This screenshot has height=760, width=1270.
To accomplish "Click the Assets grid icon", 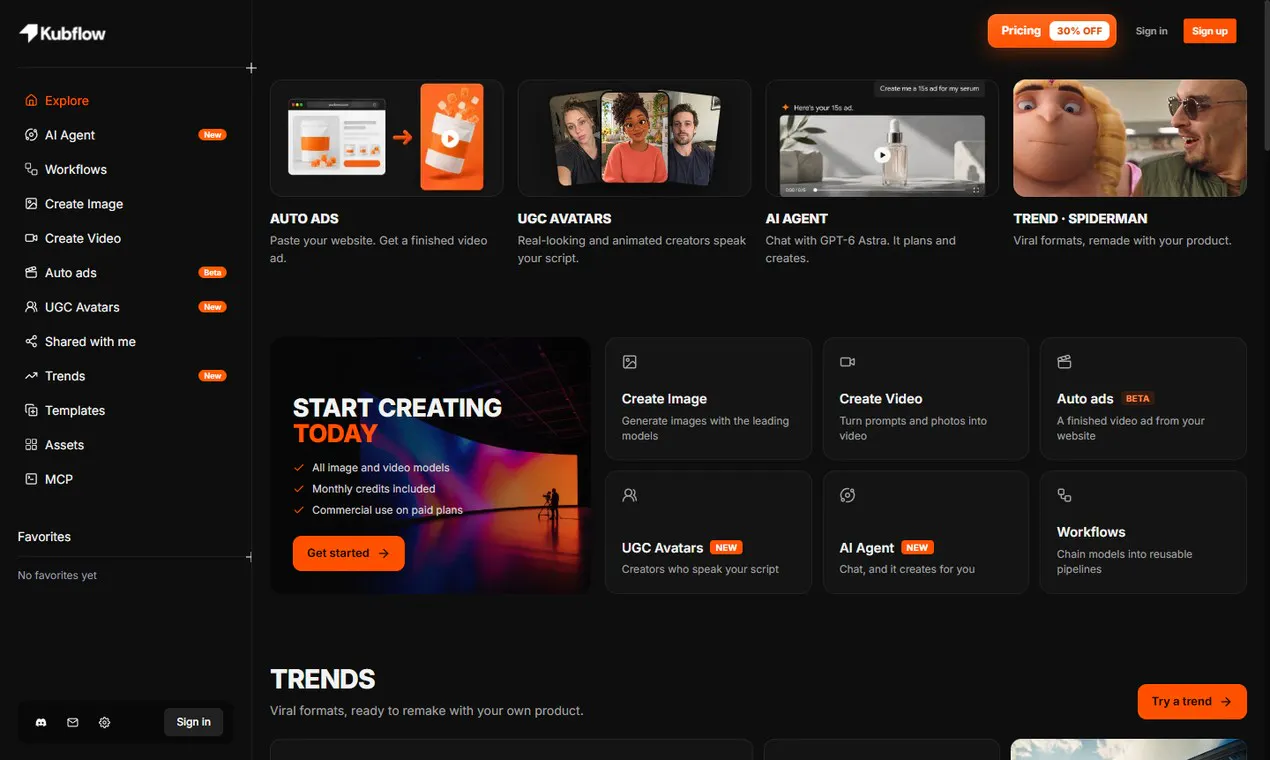I will point(31,445).
